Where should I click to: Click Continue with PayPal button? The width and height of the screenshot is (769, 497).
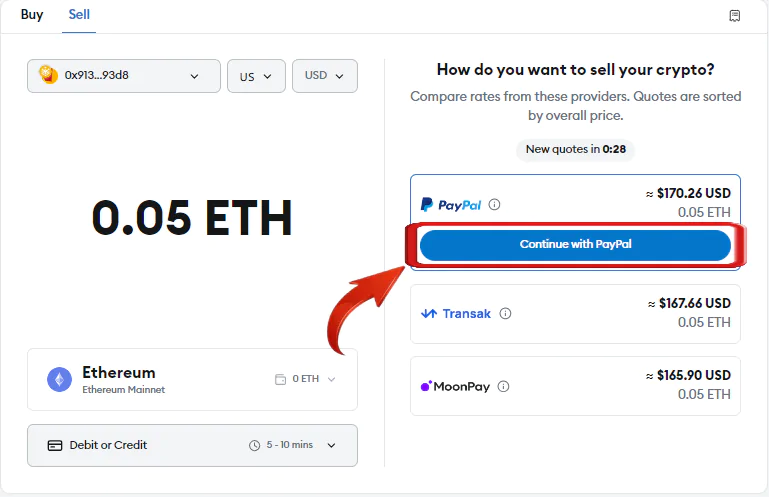point(575,245)
